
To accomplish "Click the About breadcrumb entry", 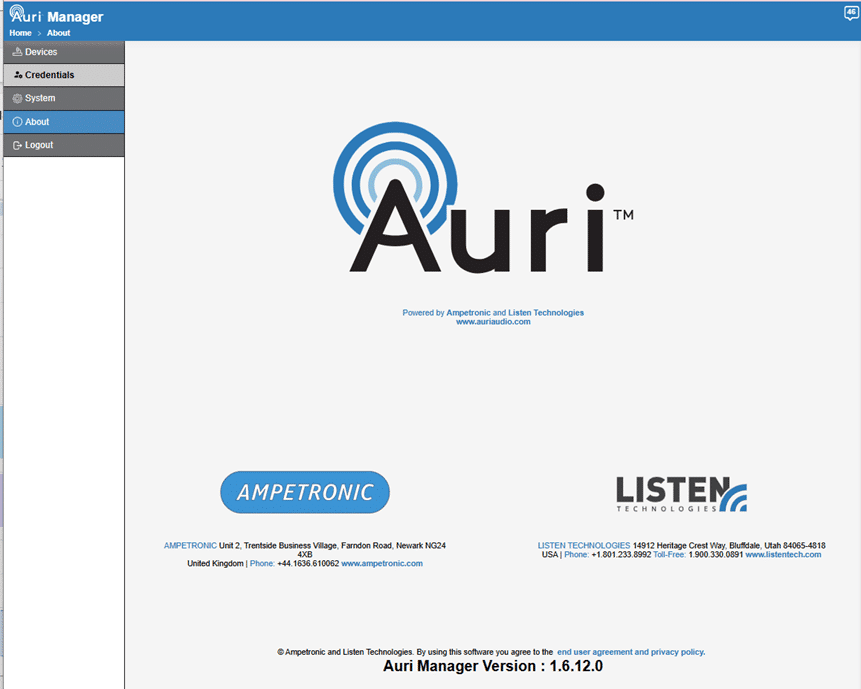I will coord(58,33).
